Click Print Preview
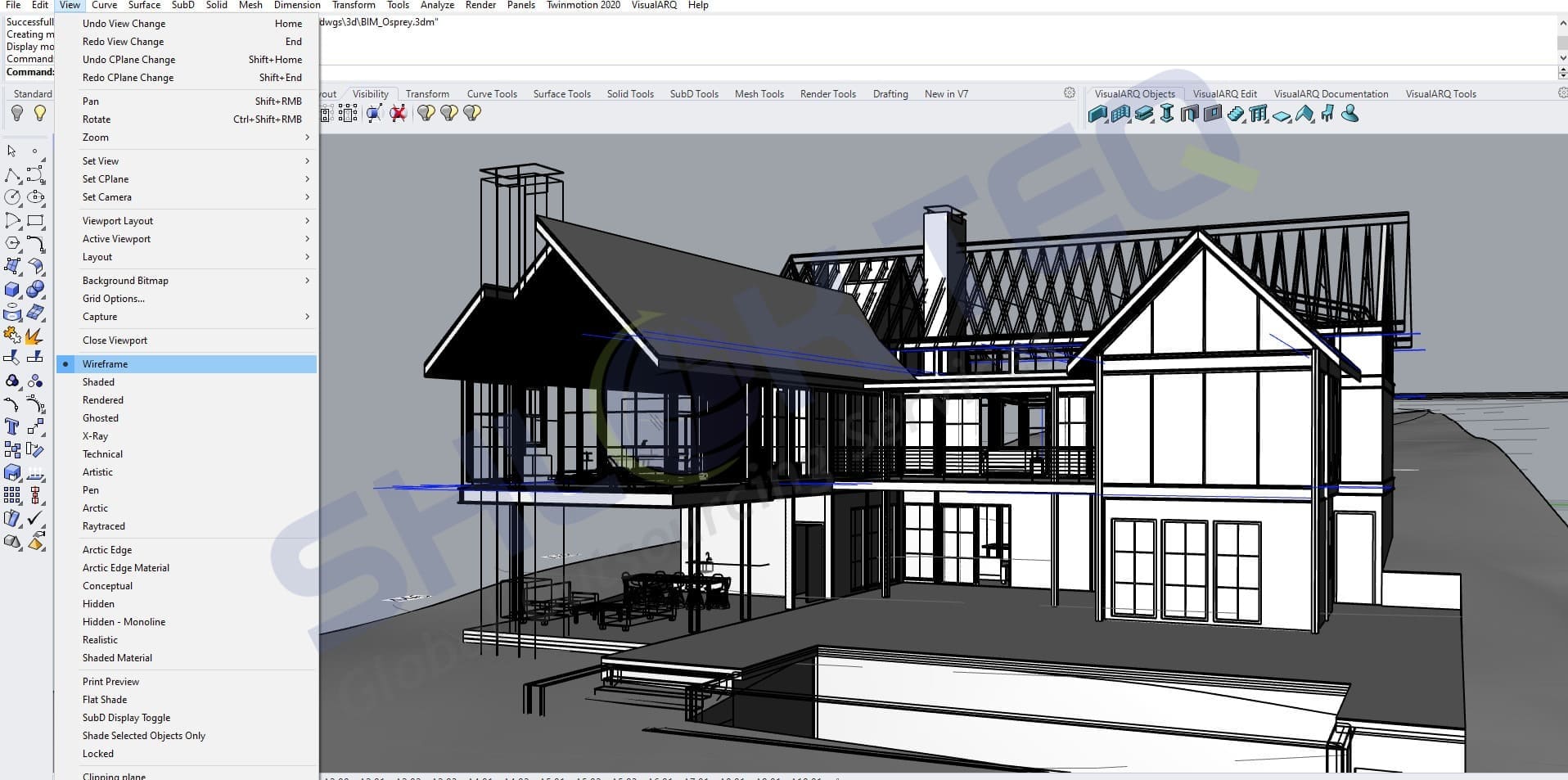The height and width of the screenshot is (780, 1568). (x=187, y=682)
